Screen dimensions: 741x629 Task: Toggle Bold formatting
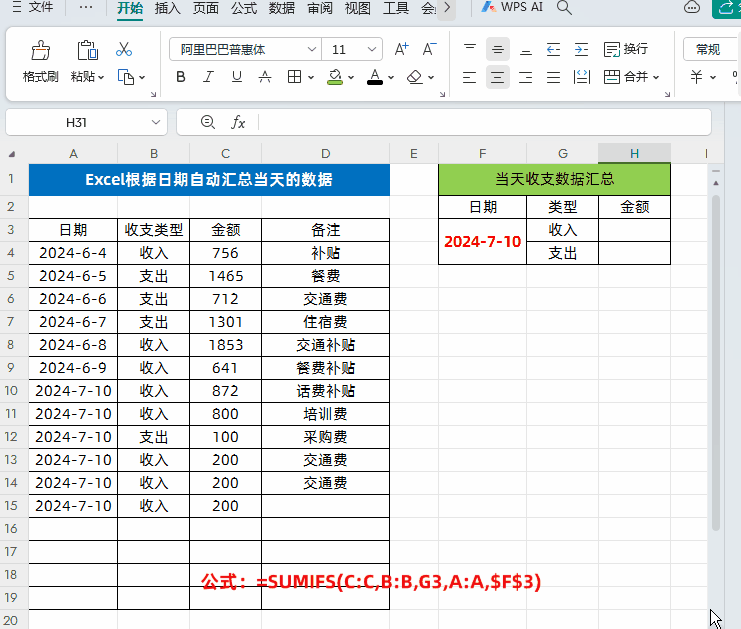(x=181, y=77)
